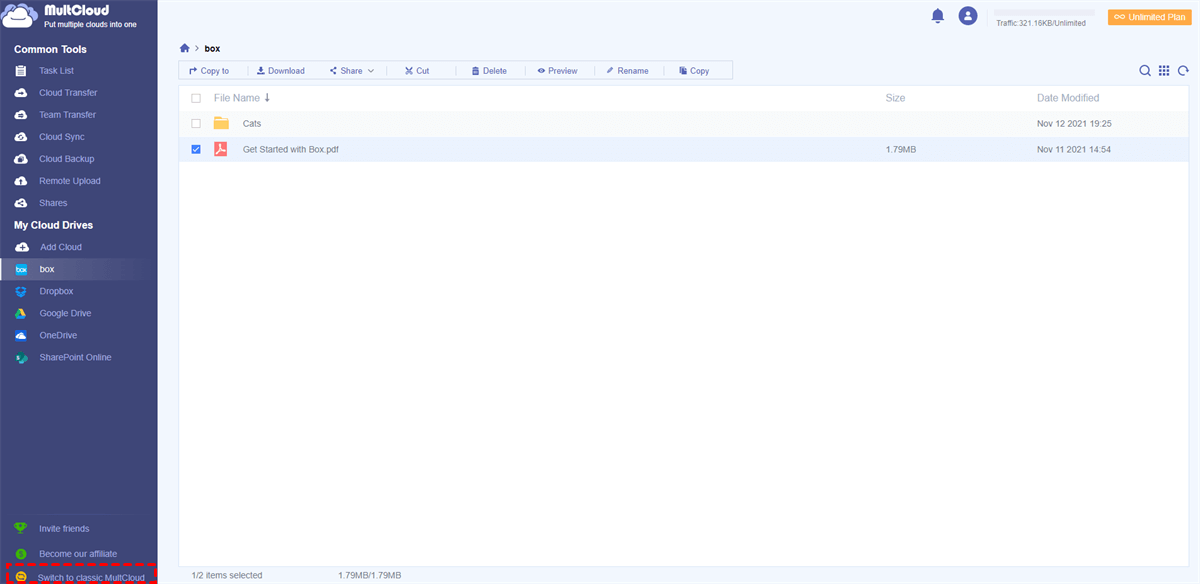
Task: Select the box drive in sidebar
Action: 78,269
